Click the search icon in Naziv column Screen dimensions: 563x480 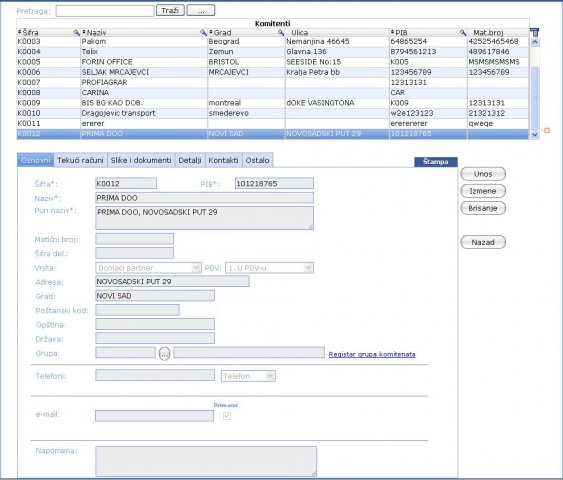204,32
